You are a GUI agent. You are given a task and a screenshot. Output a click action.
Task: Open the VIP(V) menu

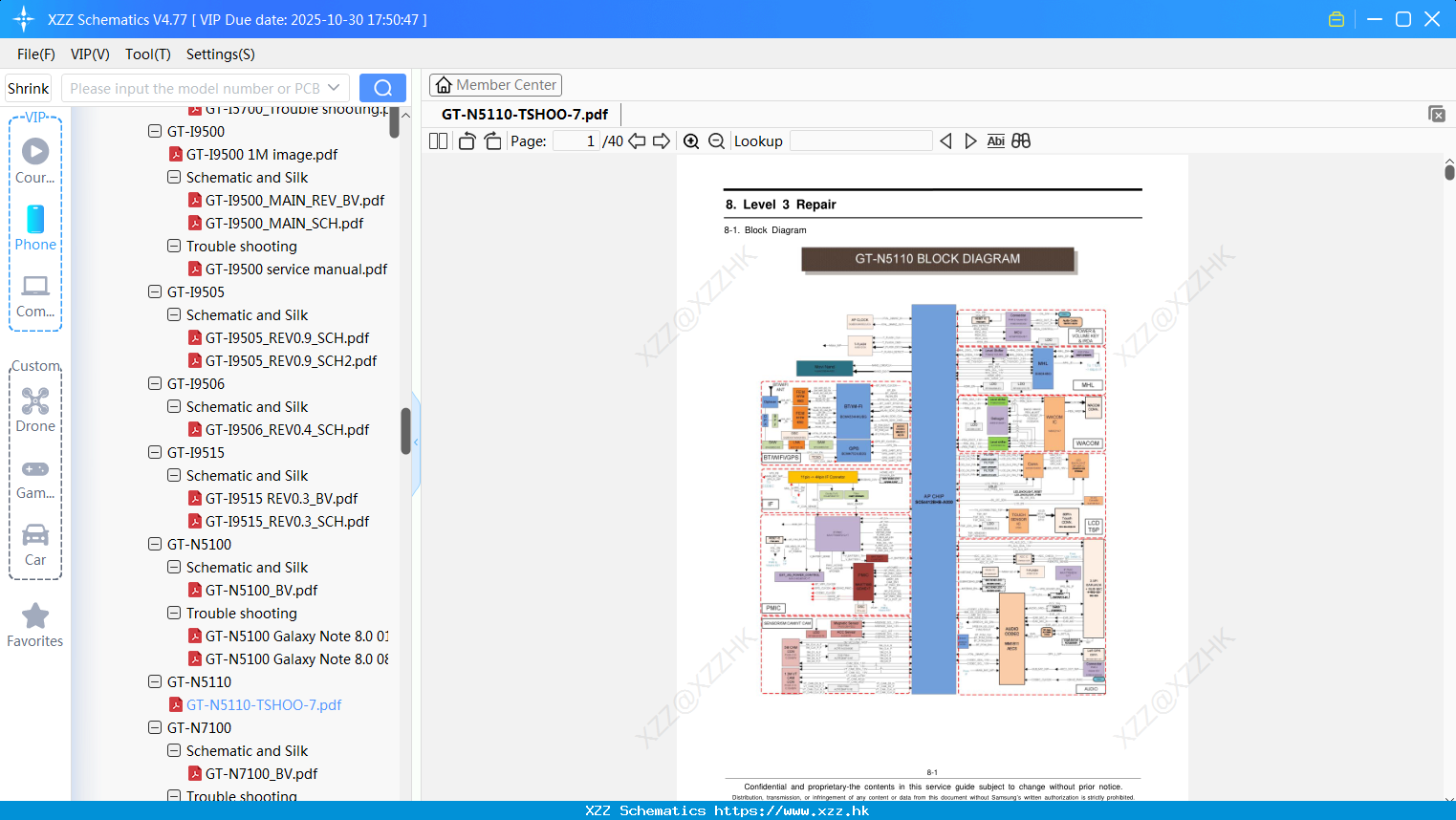(90, 54)
